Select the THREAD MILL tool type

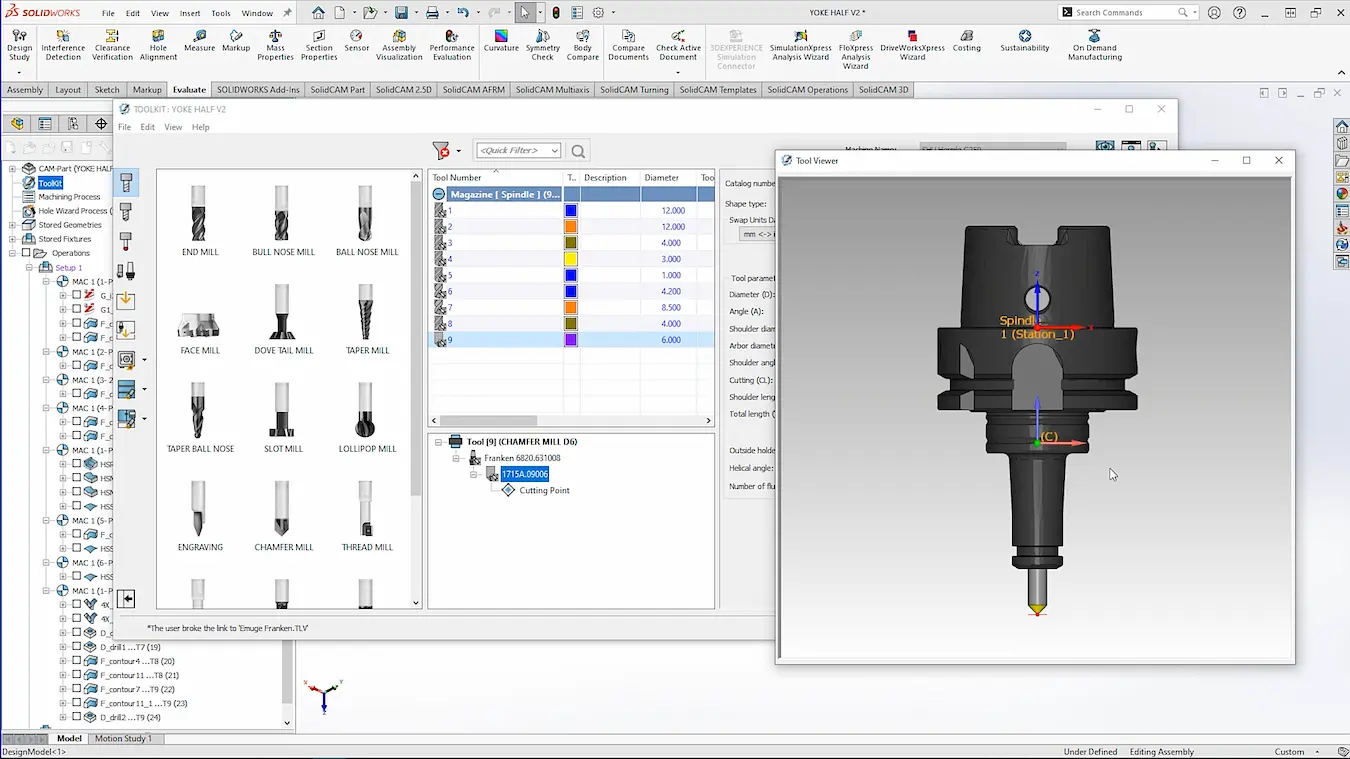(366, 515)
